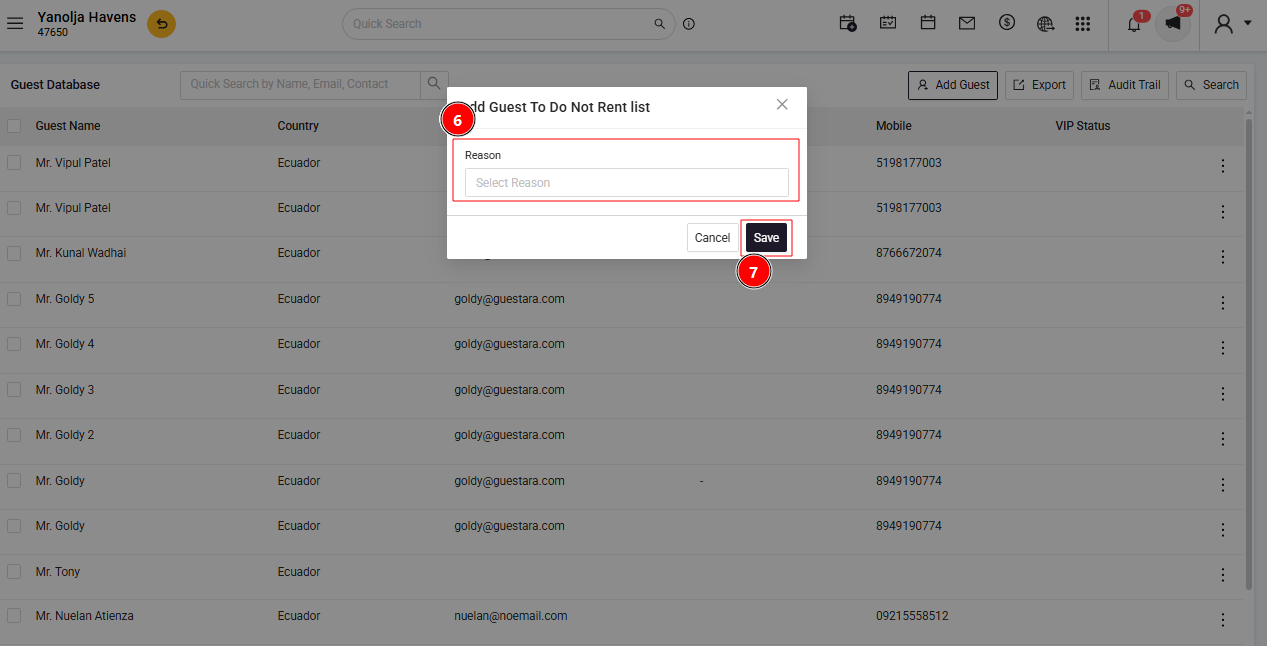Click the mobile number 8766672074
This screenshot has width=1267, height=646.
pyautogui.click(x=909, y=253)
